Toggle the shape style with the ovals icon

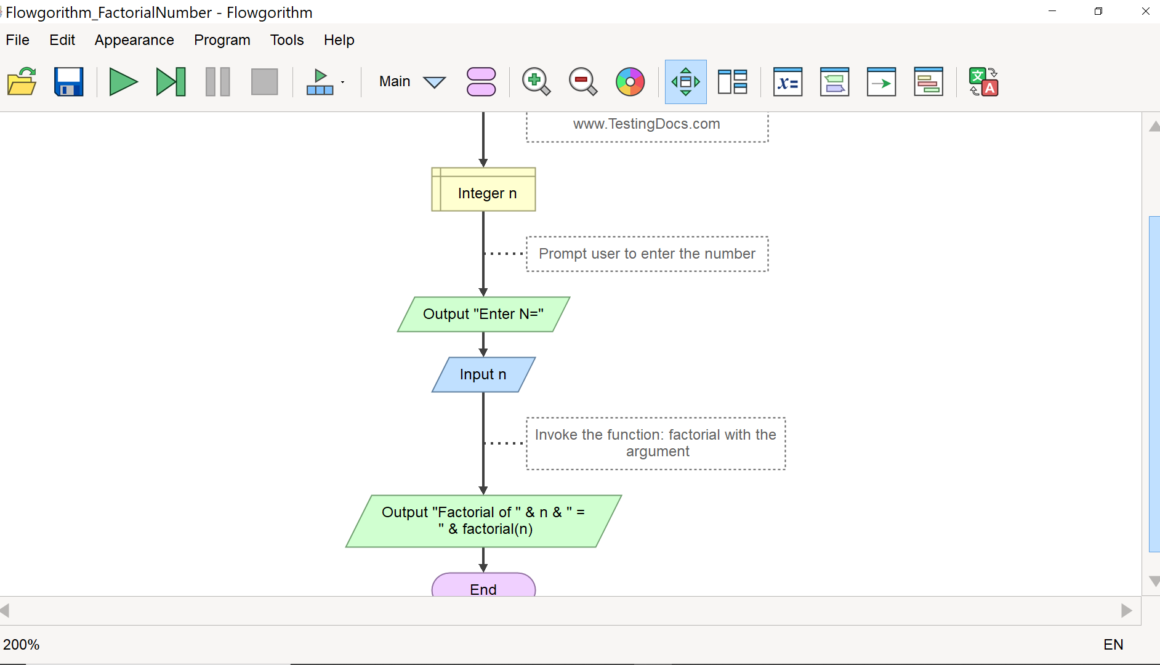coord(481,82)
